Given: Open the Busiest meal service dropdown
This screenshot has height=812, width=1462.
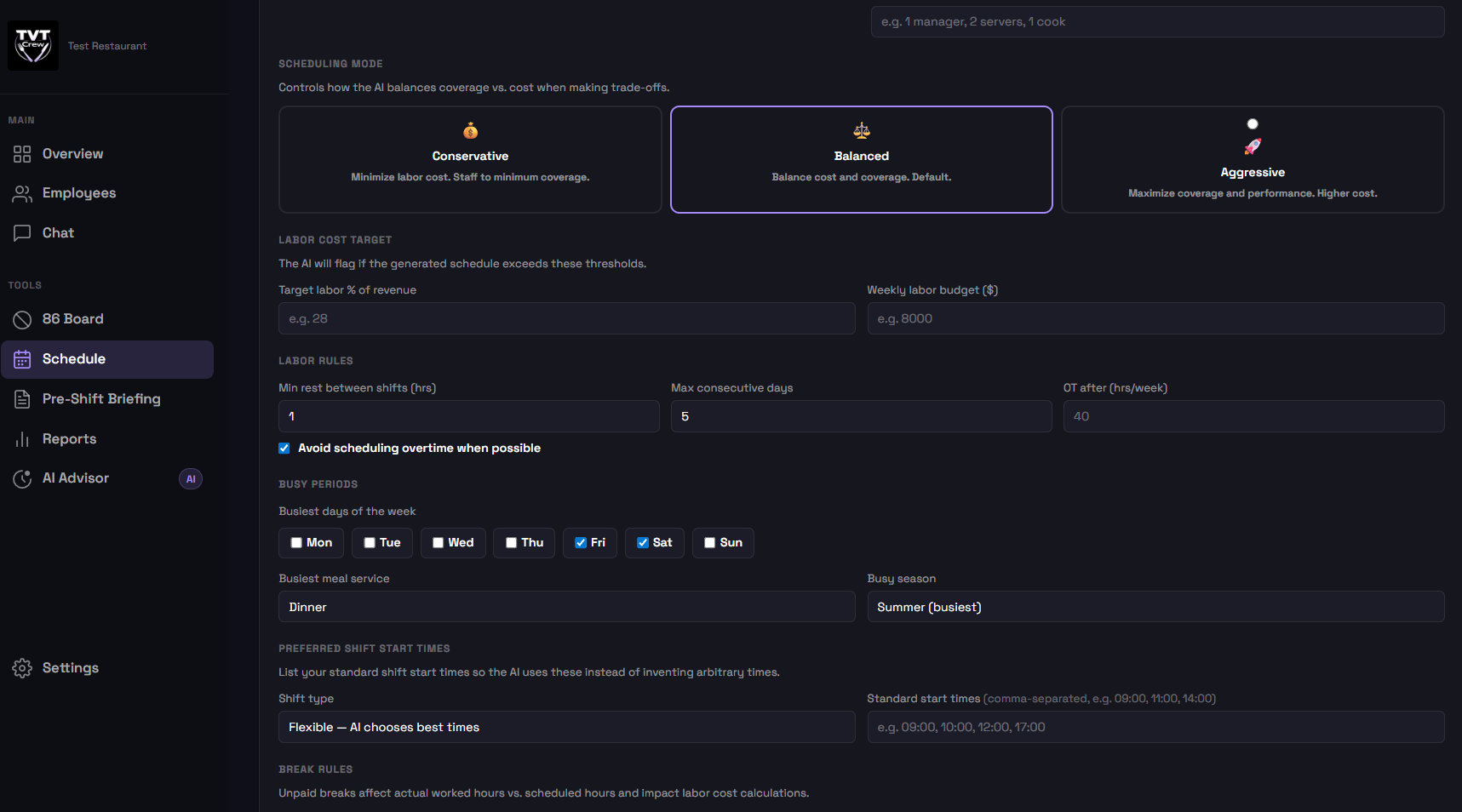Looking at the screenshot, I should click(x=566, y=606).
